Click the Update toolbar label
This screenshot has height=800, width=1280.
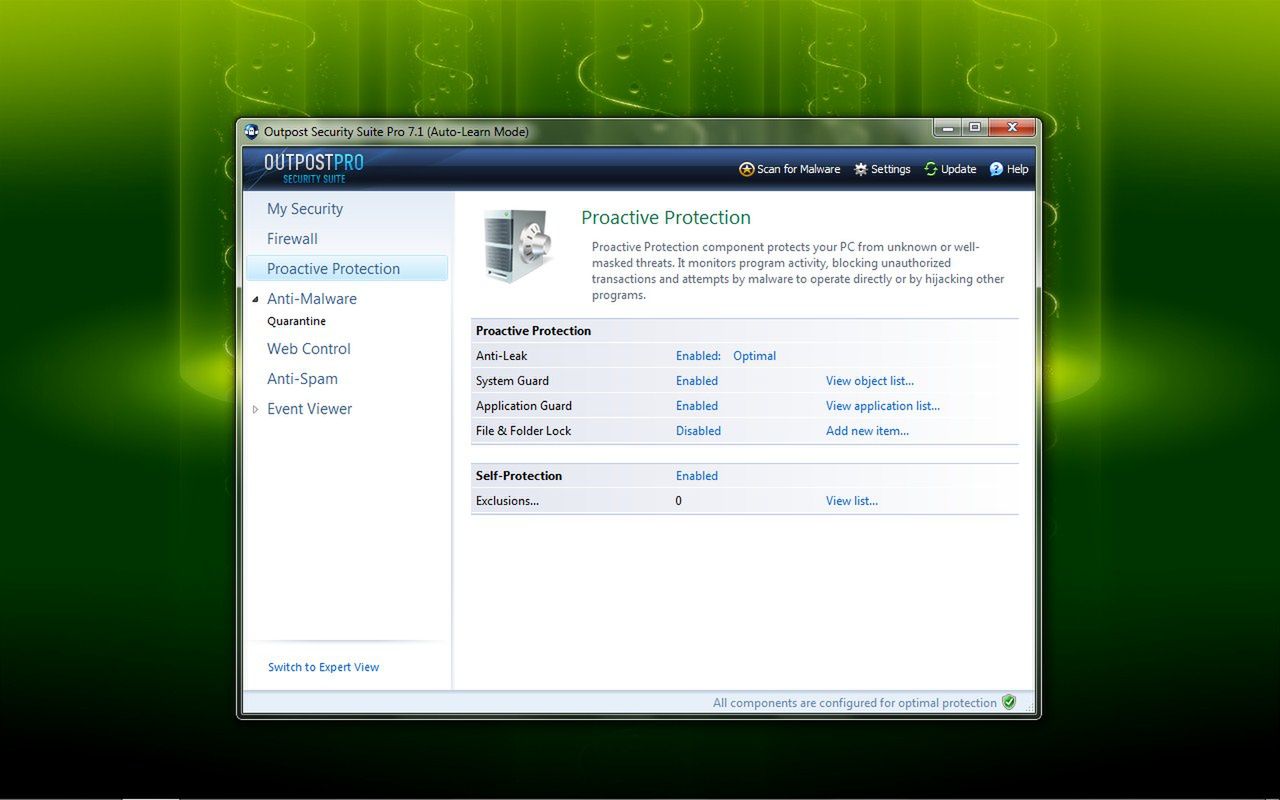pyautogui.click(x=958, y=169)
